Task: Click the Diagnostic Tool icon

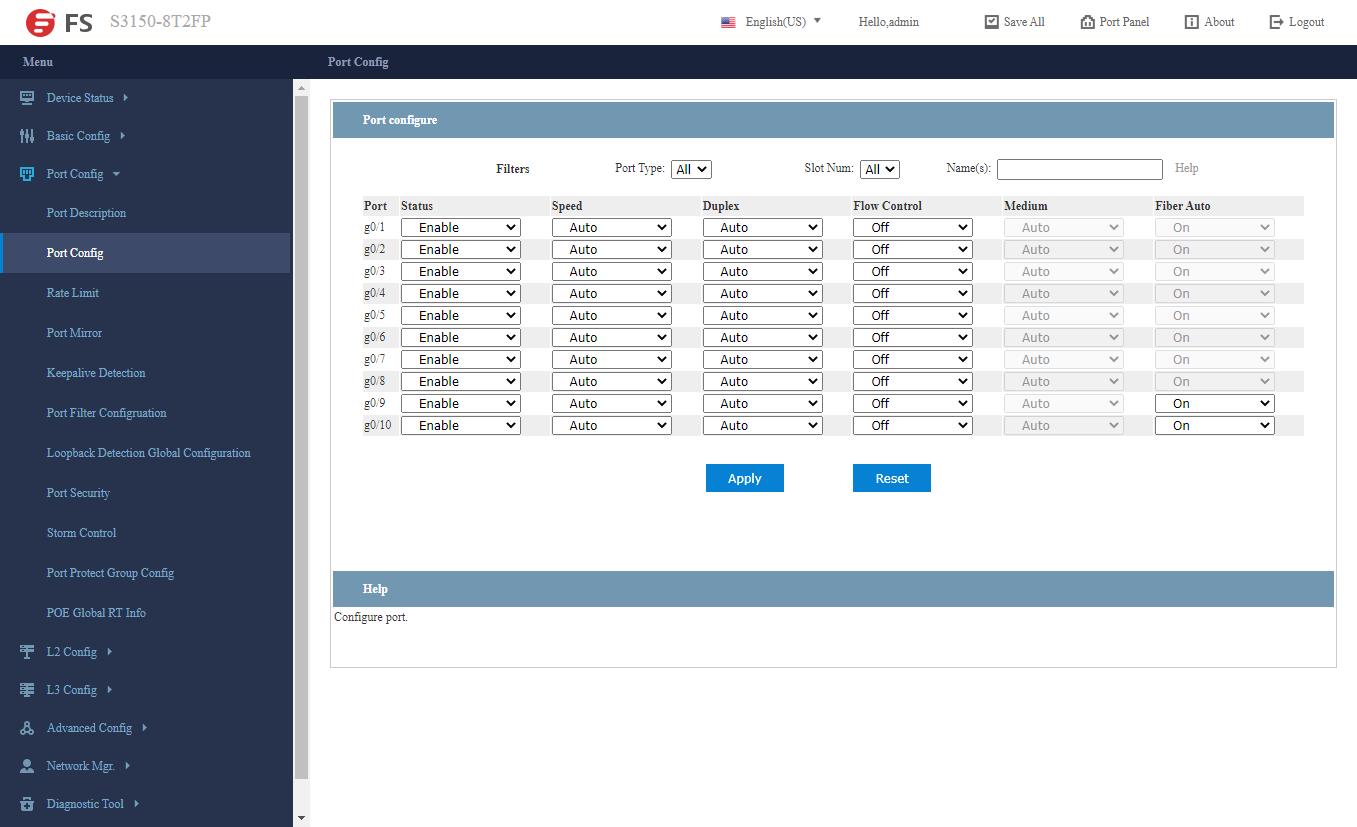Action: pyautogui.click(x=27, y=804)
